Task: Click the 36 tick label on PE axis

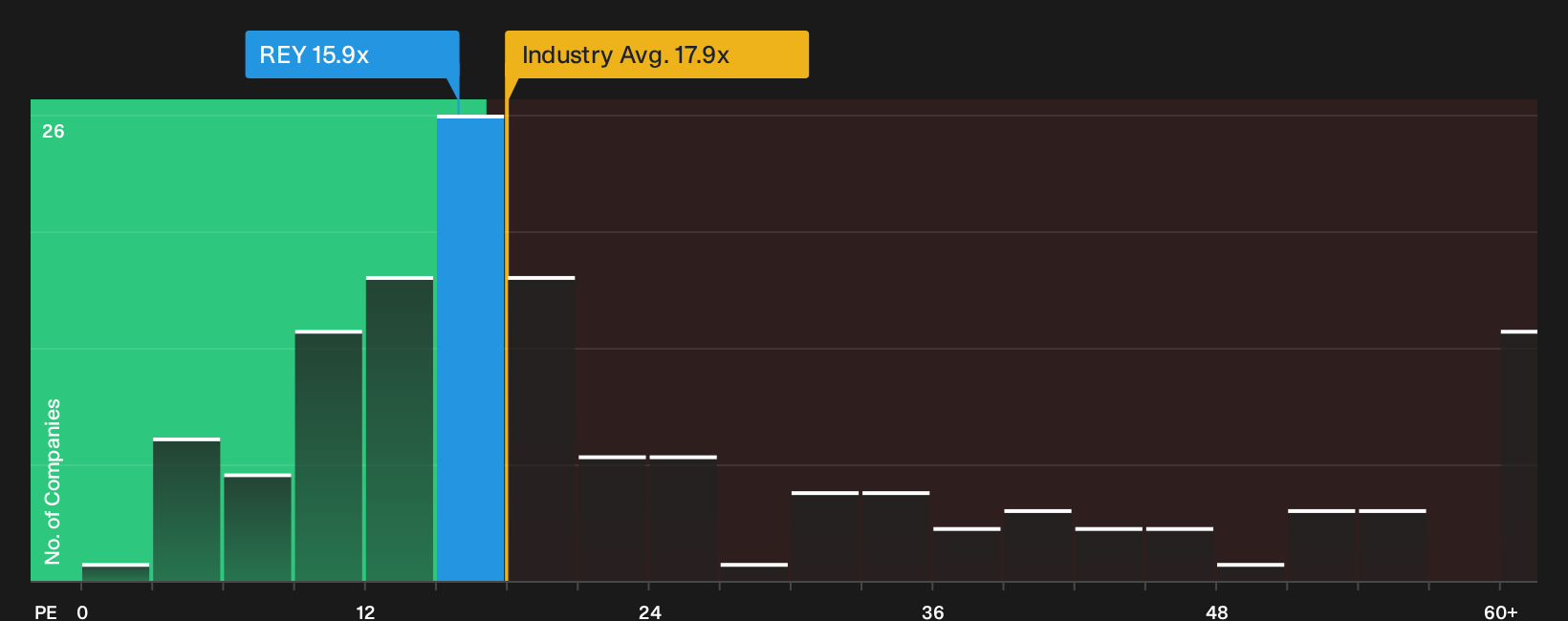Action: coord(933,611)
